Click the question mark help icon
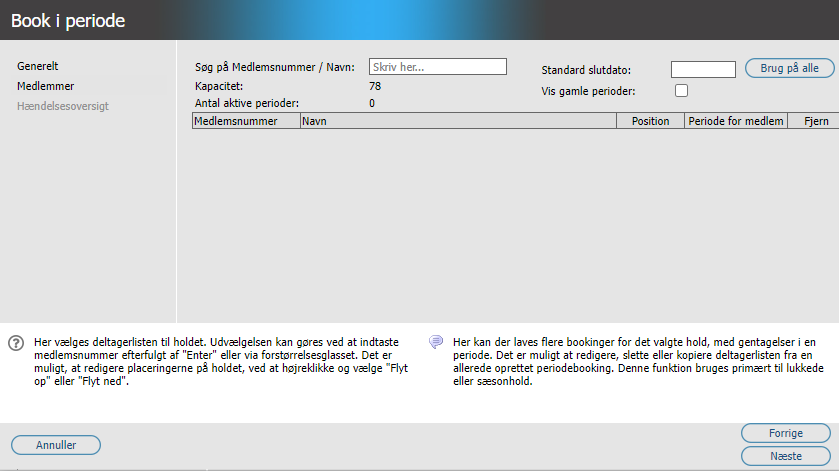This screenshot has width=839, height=471. pyautogui.click(x=16, y=343)
